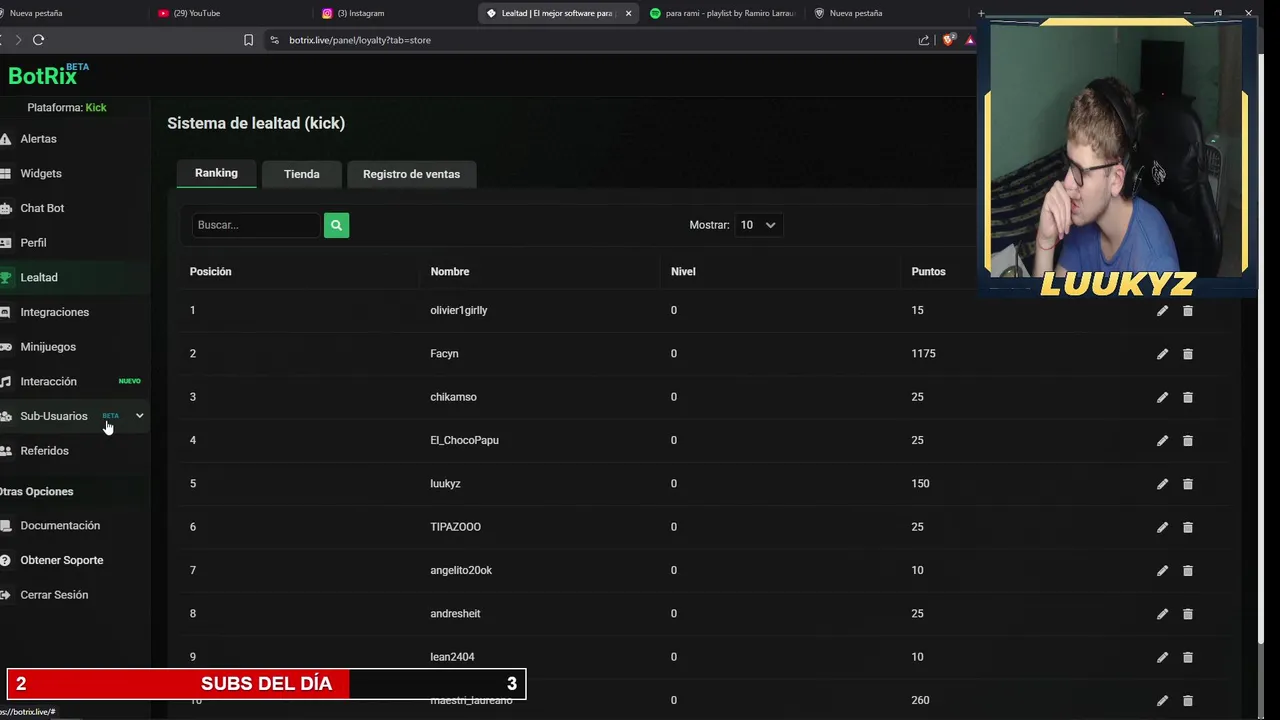This screenshot has width=1280, height=720.
Task: Switch to the YouTube browser tab
Action: [x=230, y=13]
